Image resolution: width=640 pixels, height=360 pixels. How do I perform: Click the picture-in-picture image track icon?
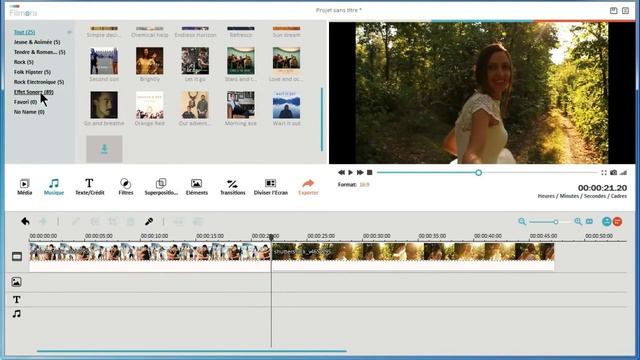click(x=16, y=282)
